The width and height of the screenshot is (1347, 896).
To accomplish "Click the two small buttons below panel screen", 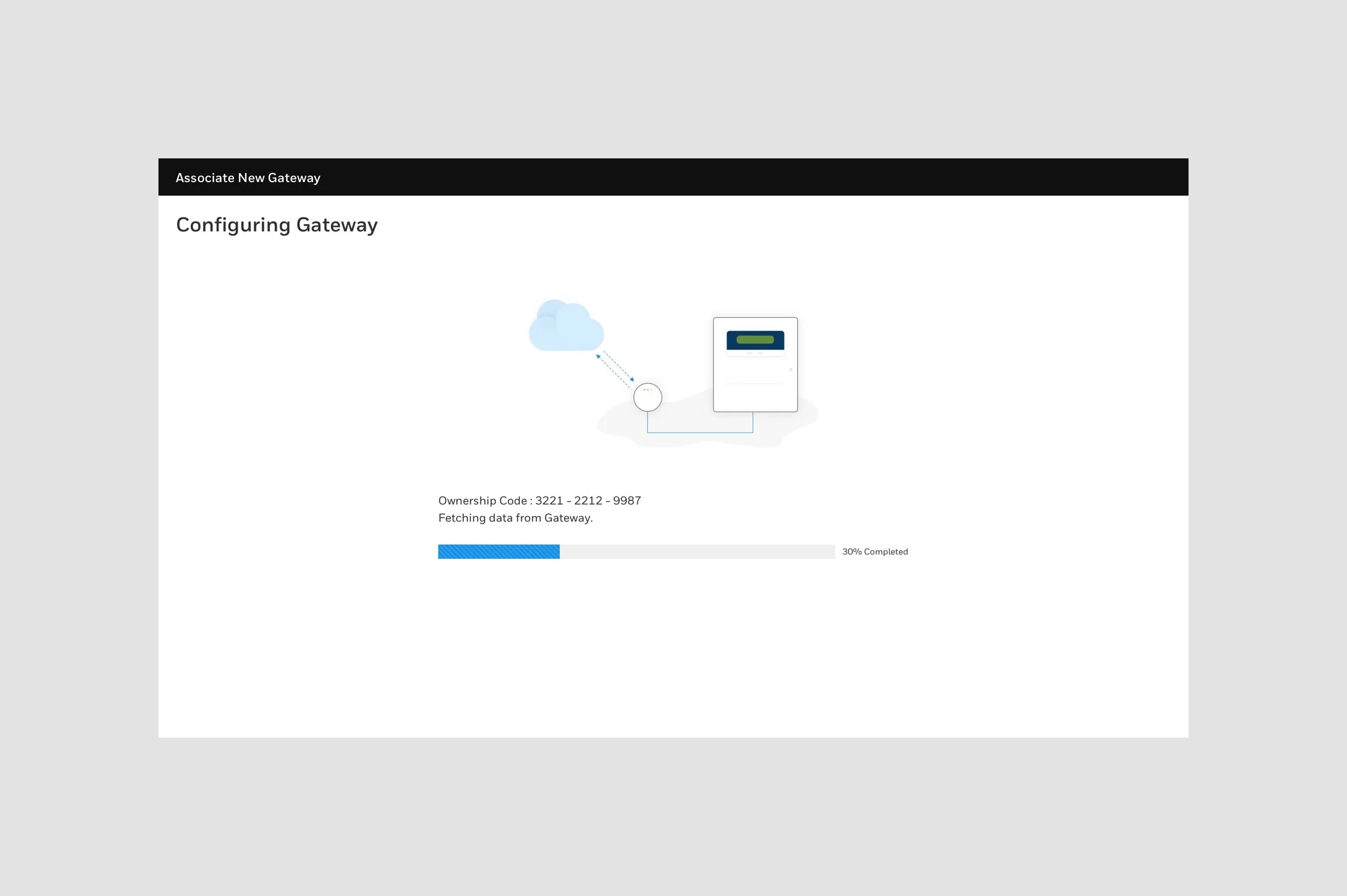I will pyautogui.click(x=754, y=353).
